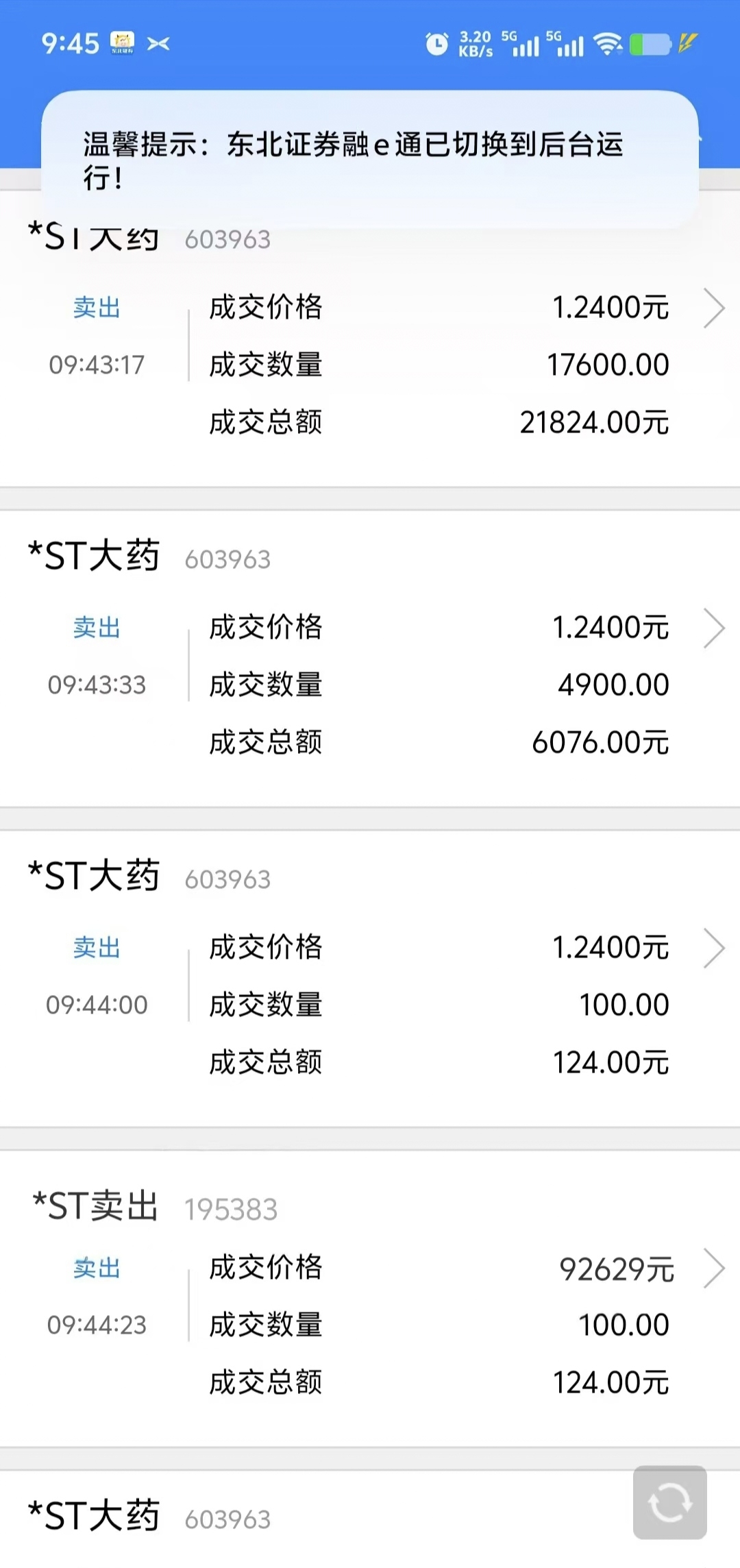Tap the Wi-Fi signal status icon

tap(607, 45)
